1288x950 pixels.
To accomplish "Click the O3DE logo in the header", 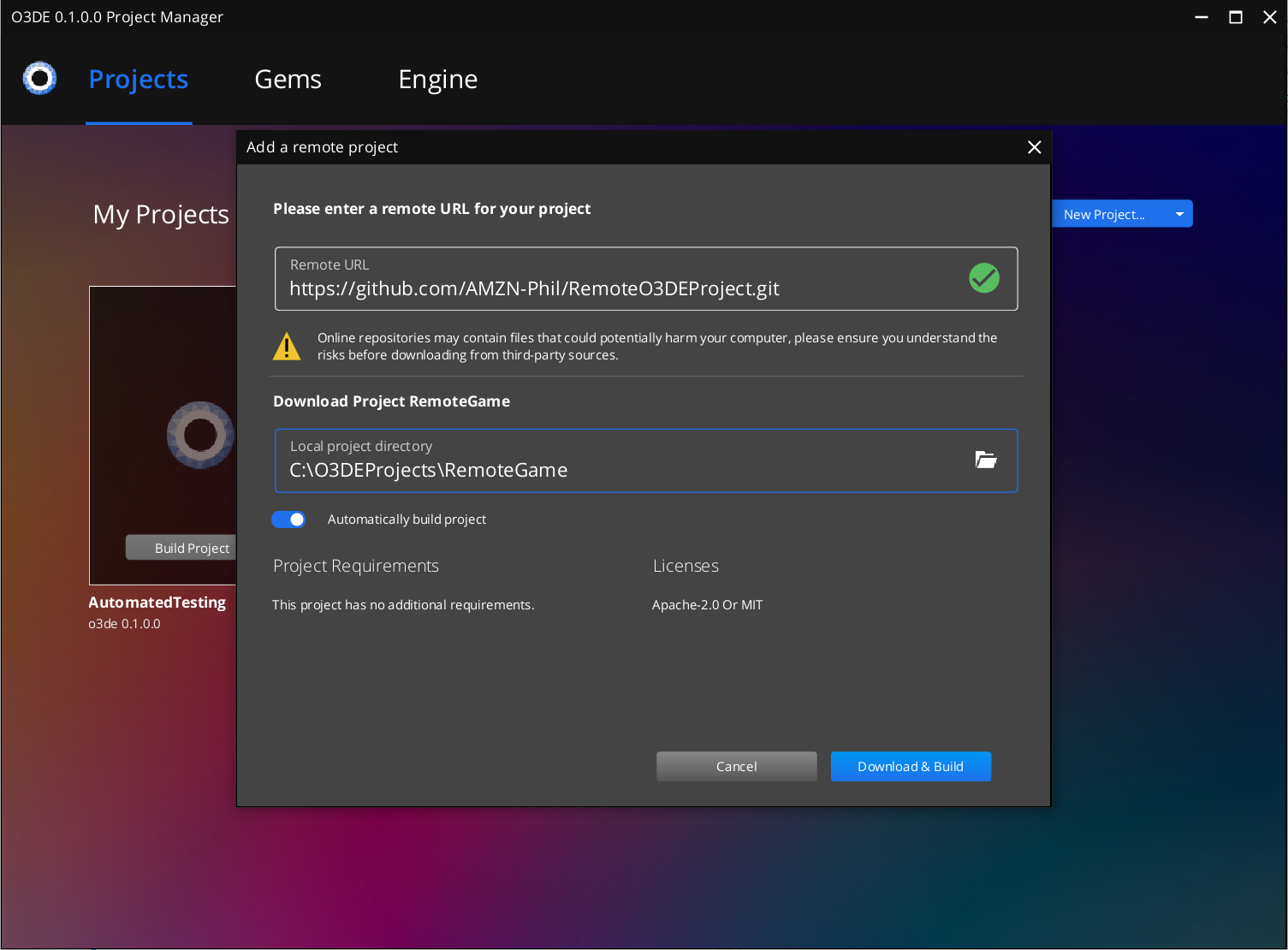I will pos(39,78).
